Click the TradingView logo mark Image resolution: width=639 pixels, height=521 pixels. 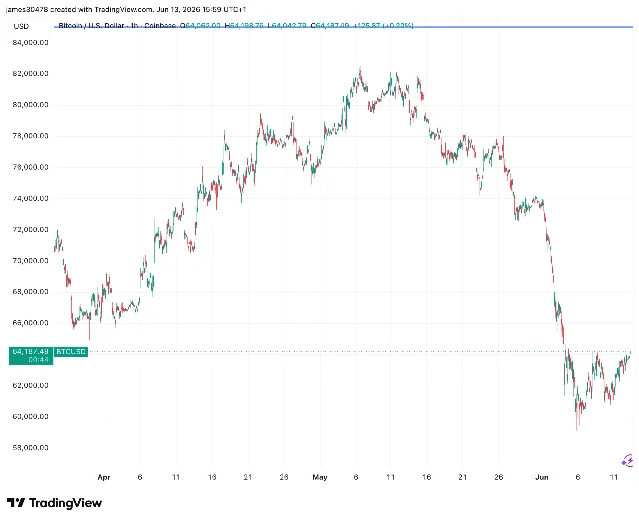[x=16, y=503]
